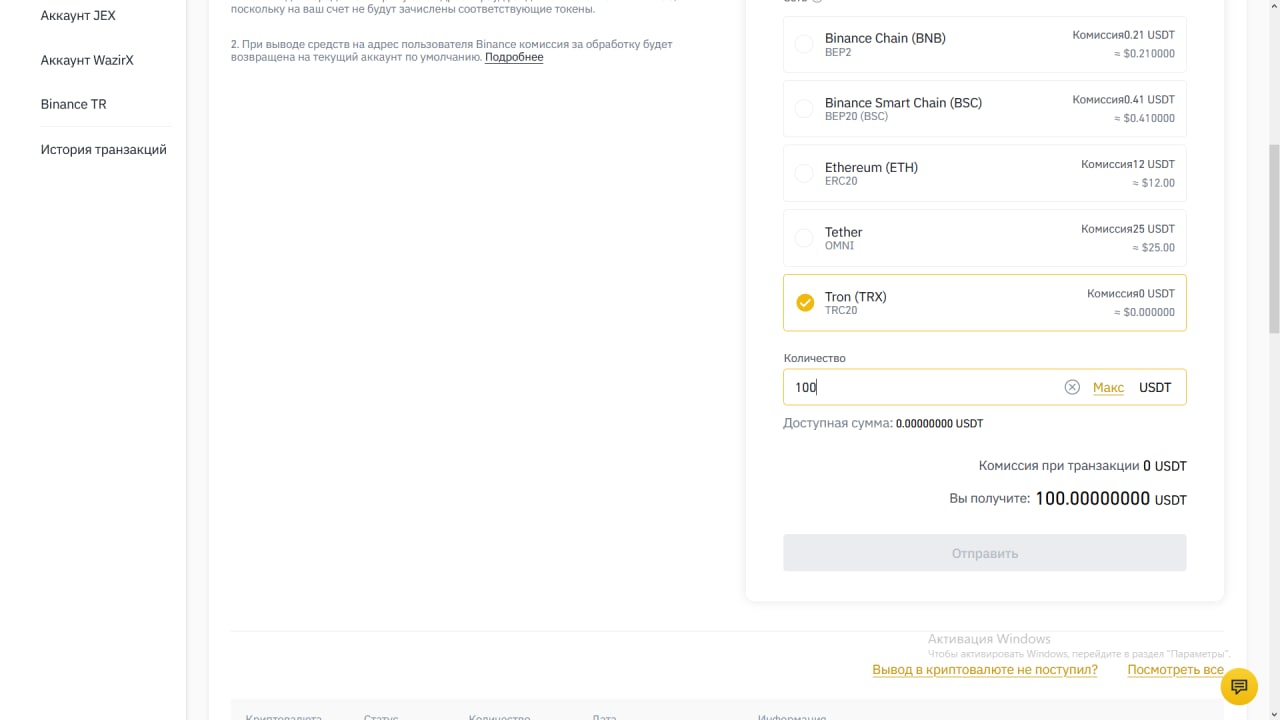Click the ≈ $12.00 fee value
The width and height of the screenshot is (1280, 720).
1153,183
